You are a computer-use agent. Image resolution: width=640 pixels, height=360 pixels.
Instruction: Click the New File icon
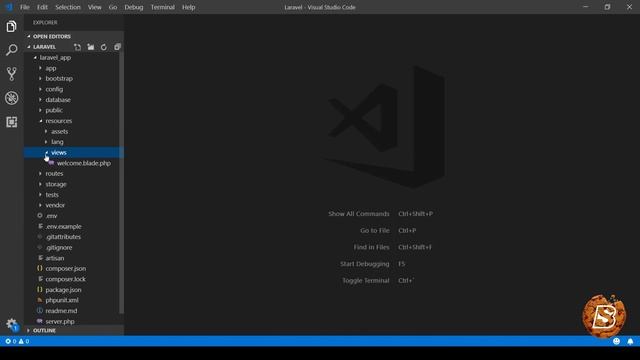[x=78, y=47]
